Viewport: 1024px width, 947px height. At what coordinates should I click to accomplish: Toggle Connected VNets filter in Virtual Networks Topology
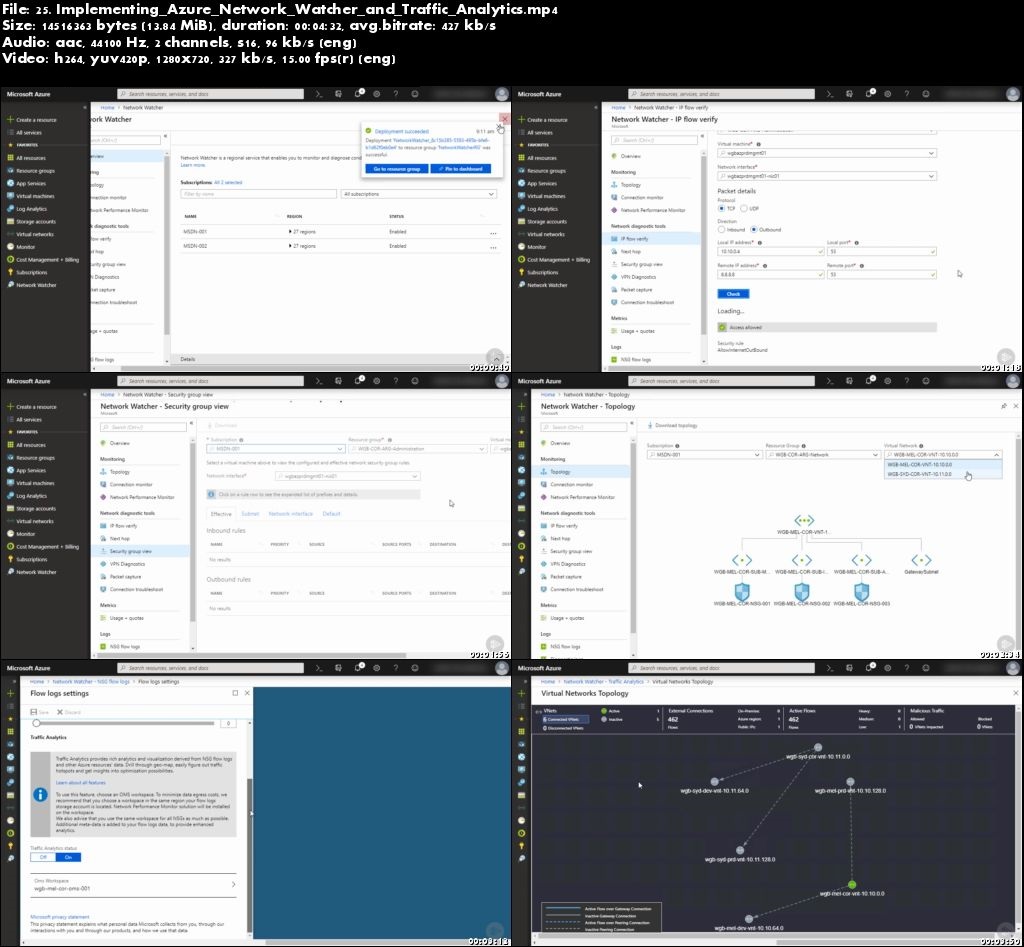tap(565, 719)
